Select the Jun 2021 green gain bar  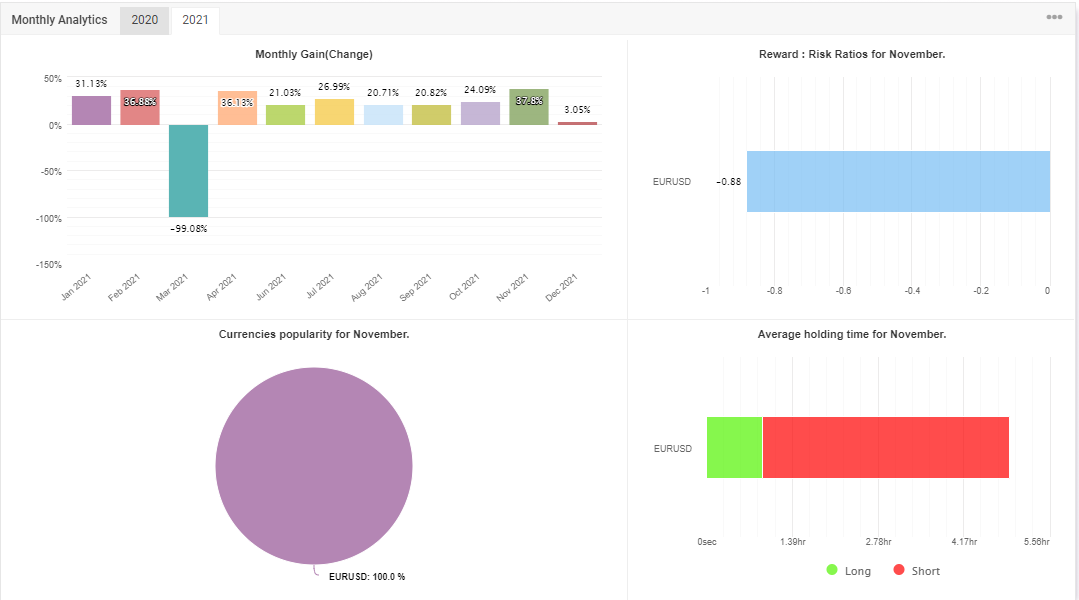(286, 115)
